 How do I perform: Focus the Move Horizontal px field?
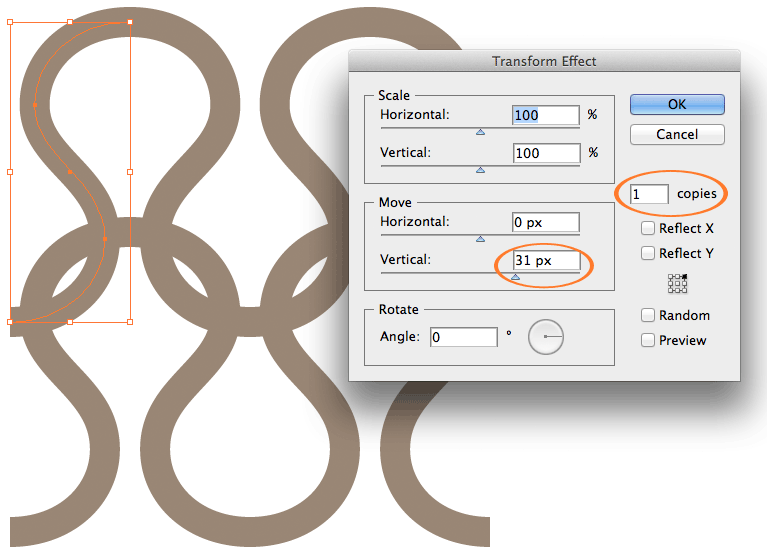click(545, 222)
